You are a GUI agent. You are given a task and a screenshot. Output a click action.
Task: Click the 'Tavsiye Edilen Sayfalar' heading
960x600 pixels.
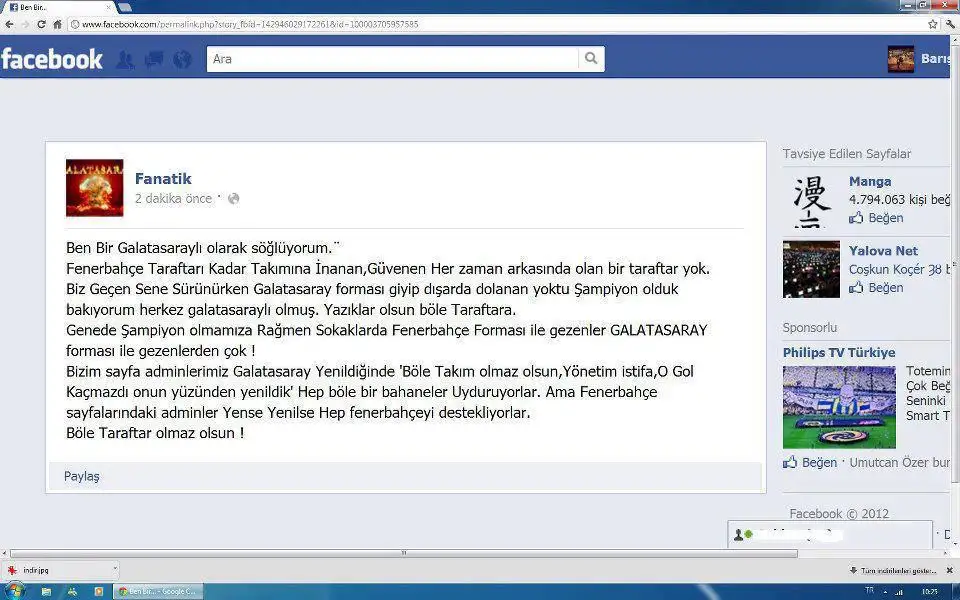click(x=847, y=154)
